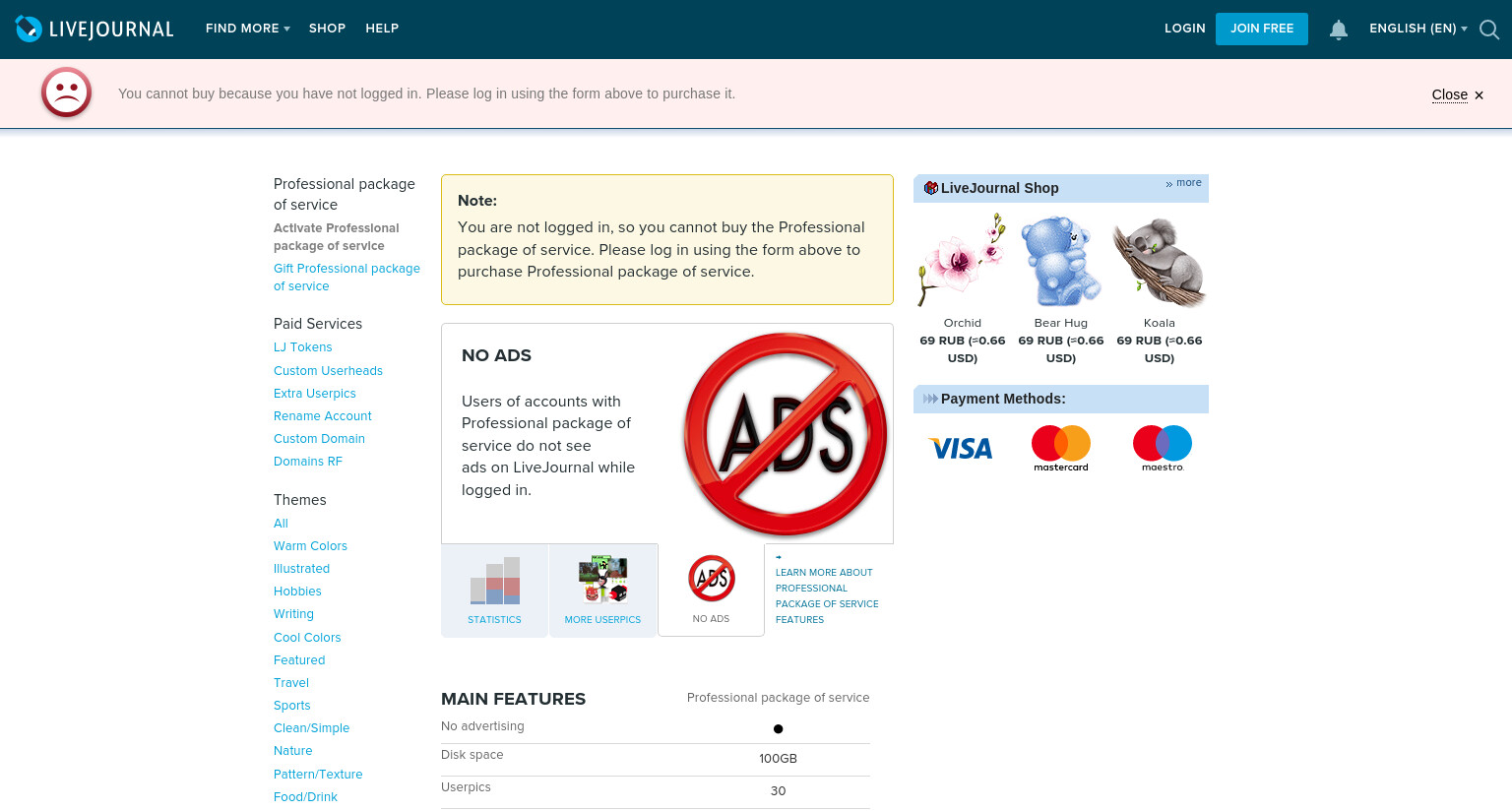Open the Help menu item
The height and width of the screenshot is (811, 1512).
(382, 29)
